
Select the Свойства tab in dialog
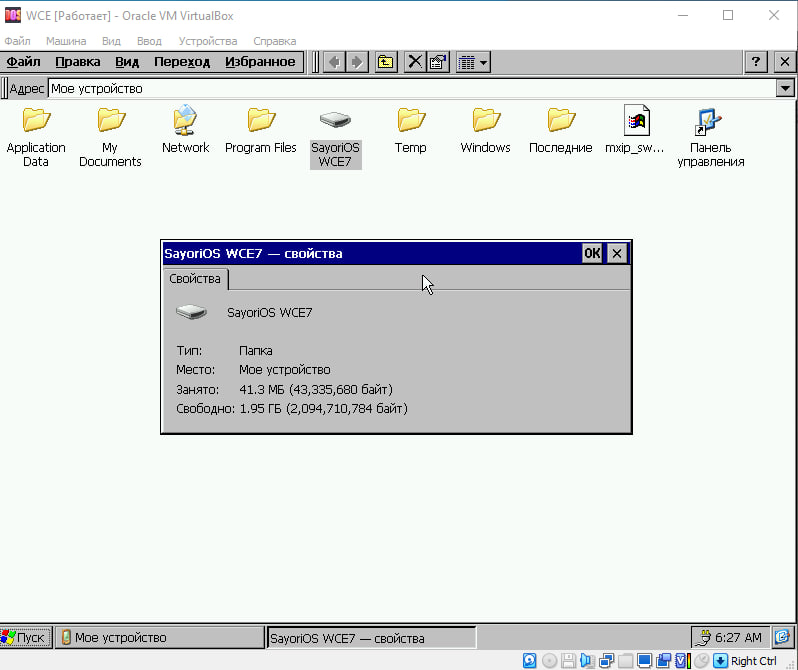click(195, 279)
